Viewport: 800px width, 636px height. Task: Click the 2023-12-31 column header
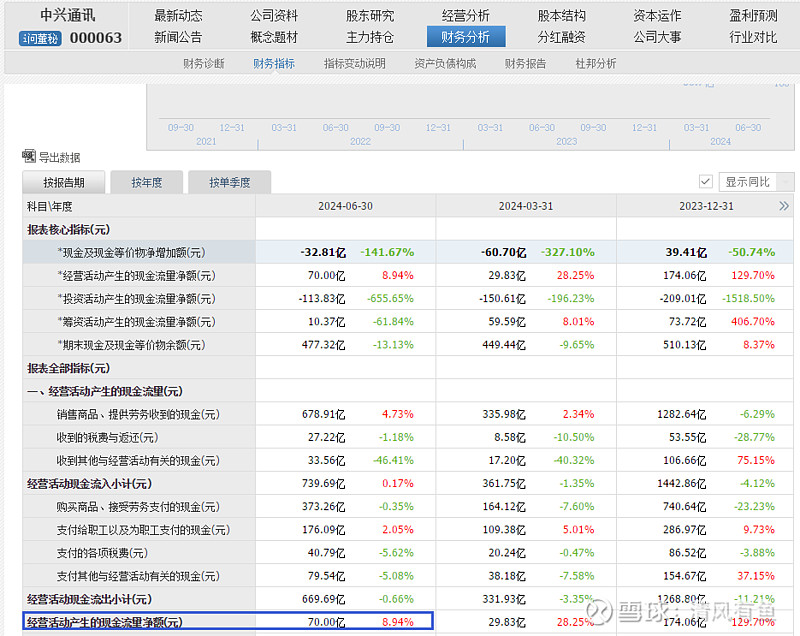tap(706, 206)
